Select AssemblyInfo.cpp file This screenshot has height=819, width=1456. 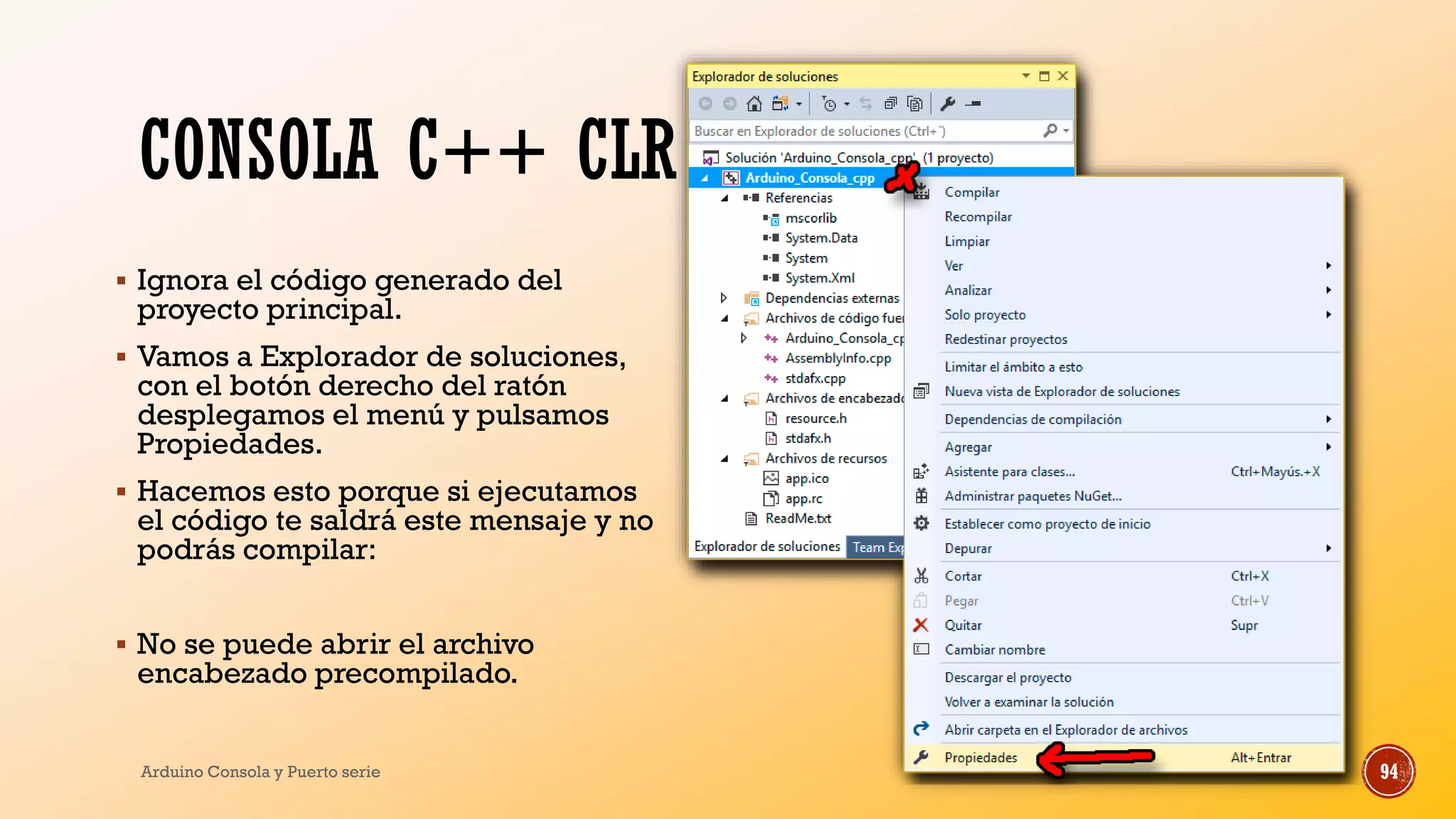coord(838,358)
